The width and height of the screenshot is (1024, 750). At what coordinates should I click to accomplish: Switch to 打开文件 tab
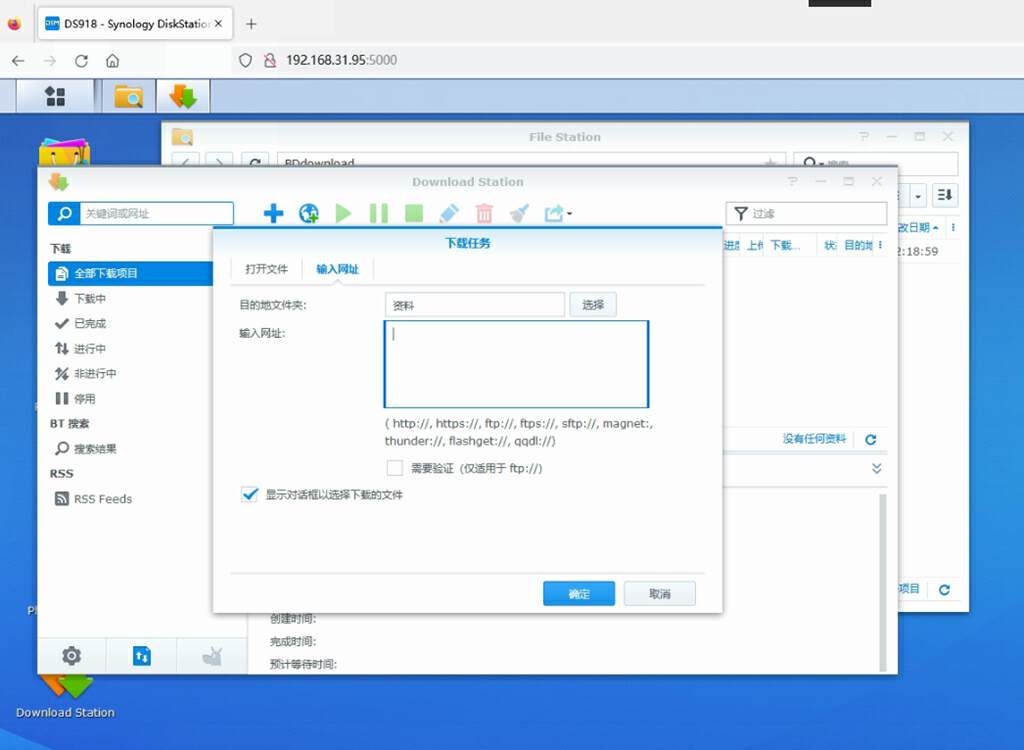click(x=266, y=269)
